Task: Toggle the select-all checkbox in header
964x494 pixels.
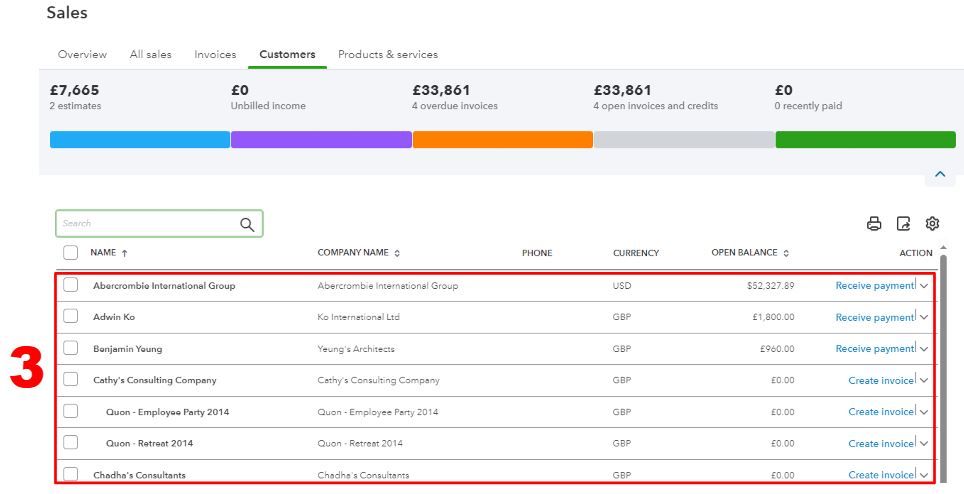Action: pos(71,253)
